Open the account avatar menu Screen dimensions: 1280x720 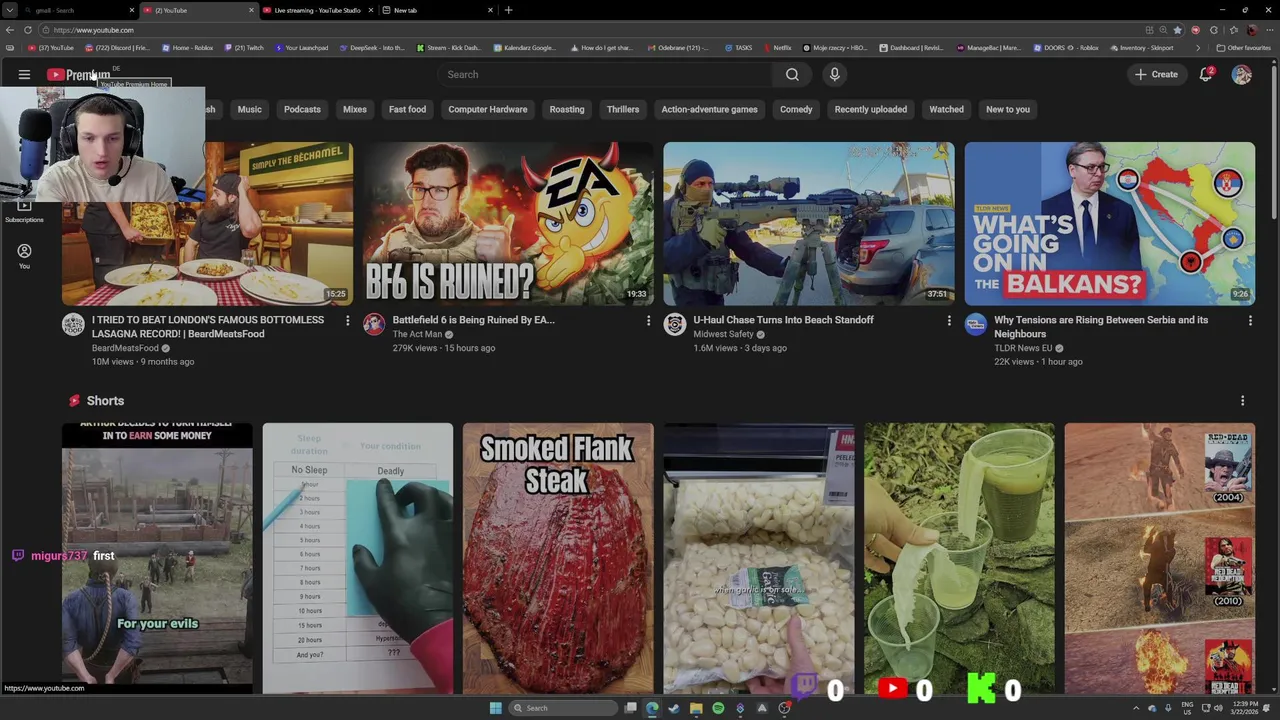click(1241, 74)
